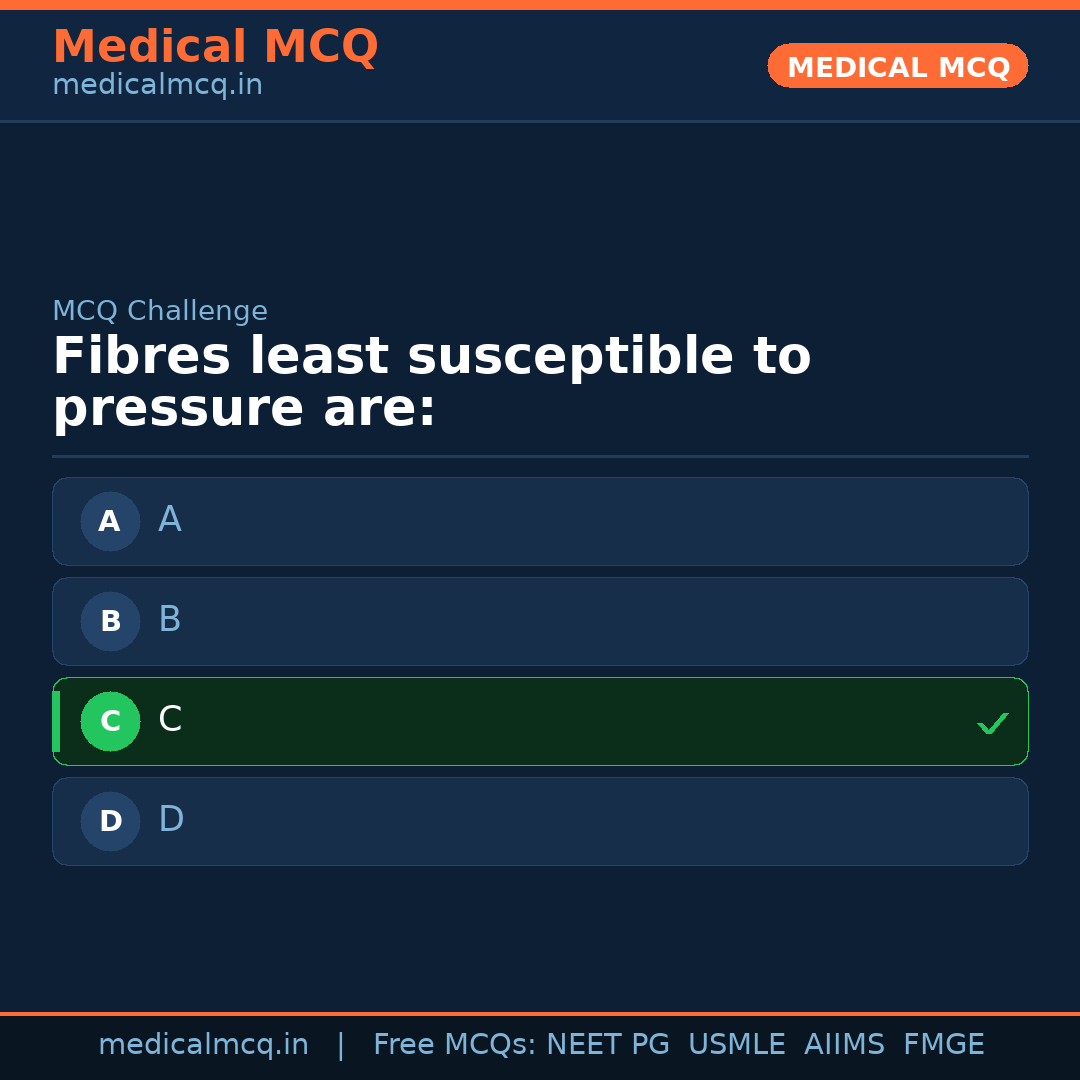The height and width of the screenshot is (1080, 1080).
Task: Click the light-blue answer text of option D
Action: pos(171,820)
